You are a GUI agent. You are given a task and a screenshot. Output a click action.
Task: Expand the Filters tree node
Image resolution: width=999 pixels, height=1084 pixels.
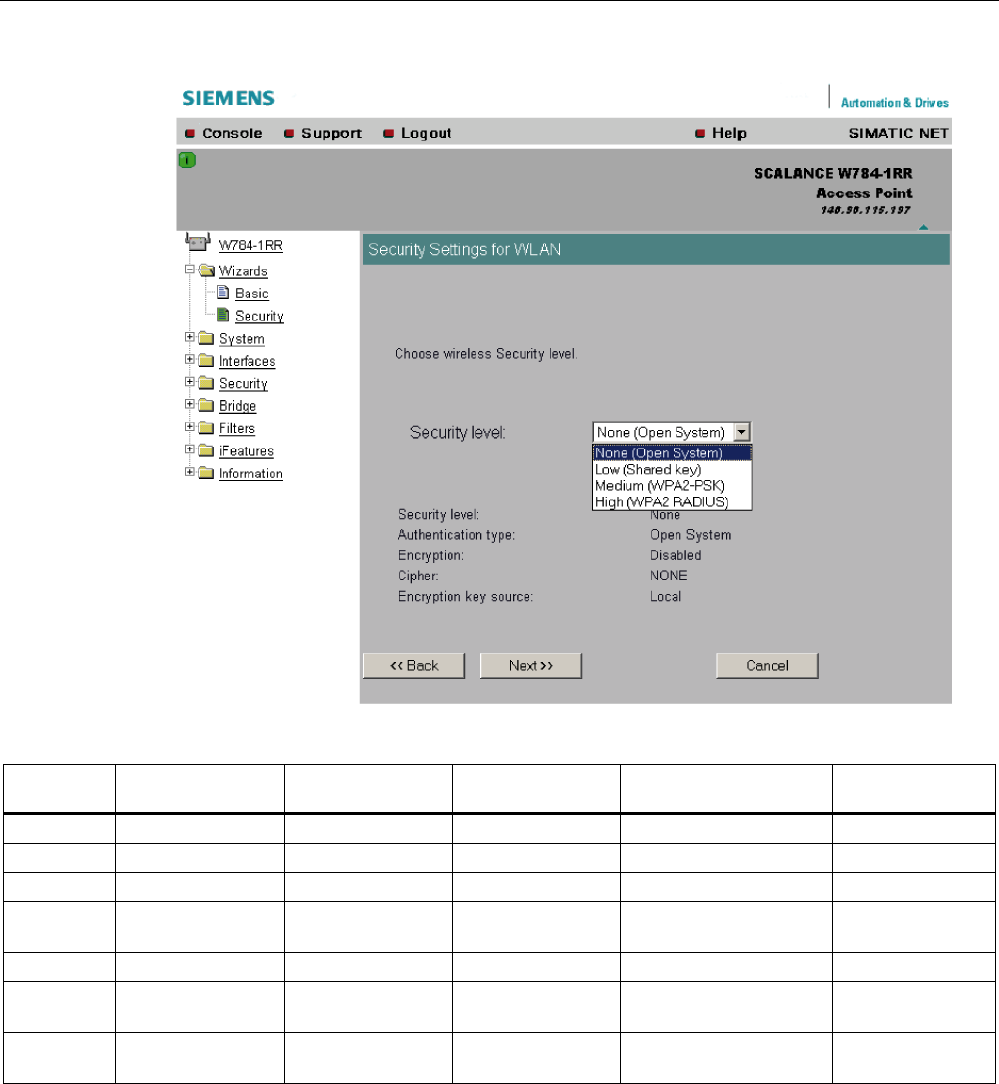coord(189,427)
